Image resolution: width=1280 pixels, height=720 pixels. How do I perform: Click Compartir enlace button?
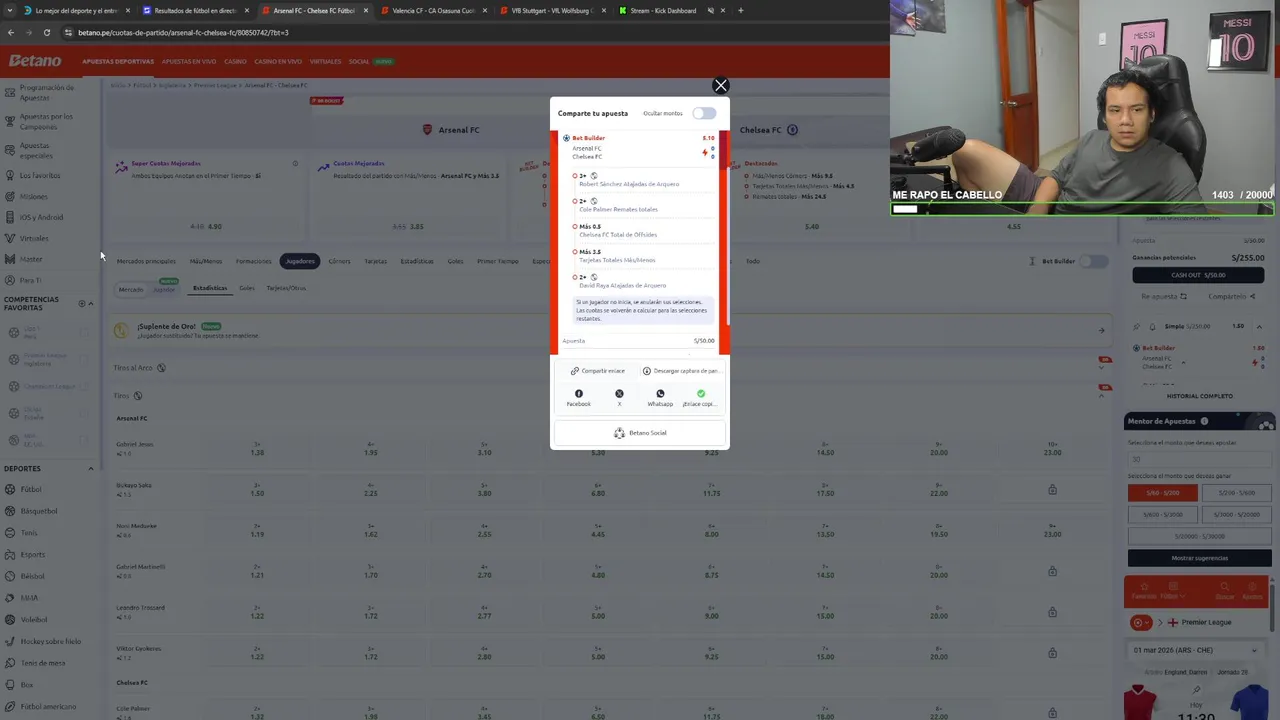click(x=598, y=371)
